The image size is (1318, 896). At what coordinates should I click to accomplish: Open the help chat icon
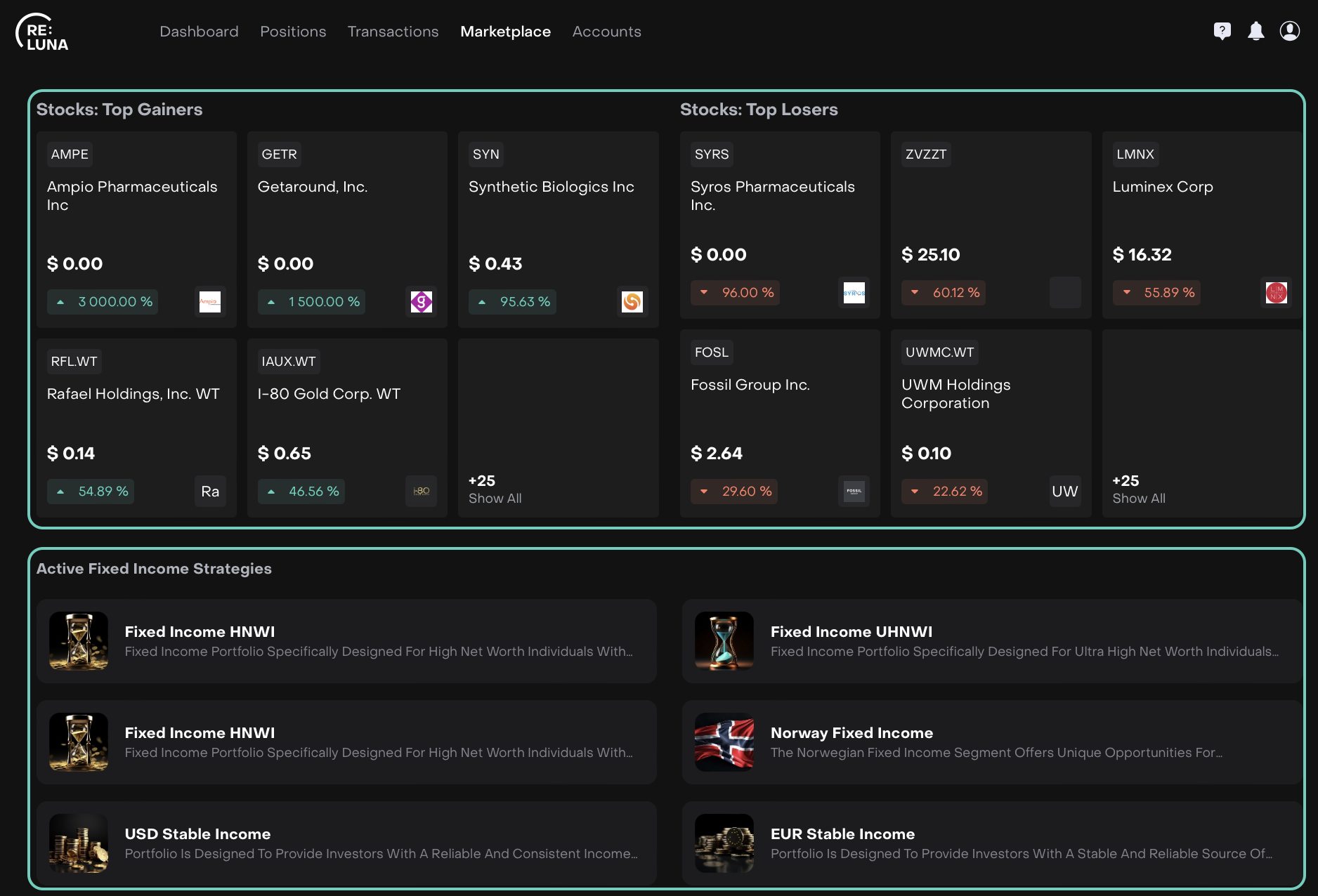click(x=1222, y=31)
